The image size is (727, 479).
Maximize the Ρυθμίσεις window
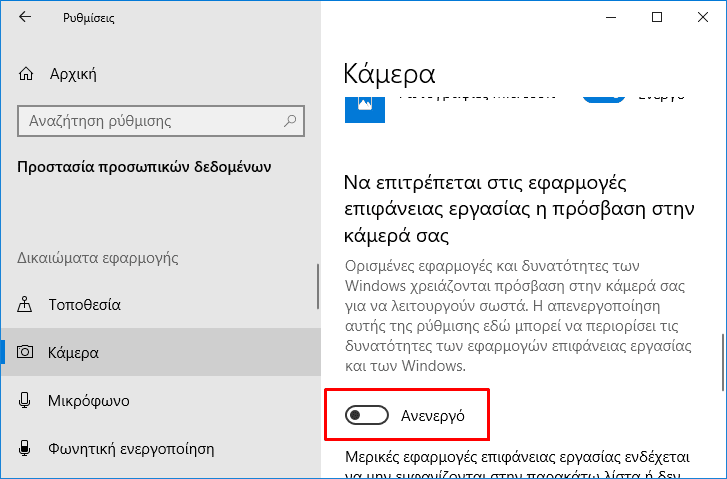pyautogui.click(x=657, y=17)
